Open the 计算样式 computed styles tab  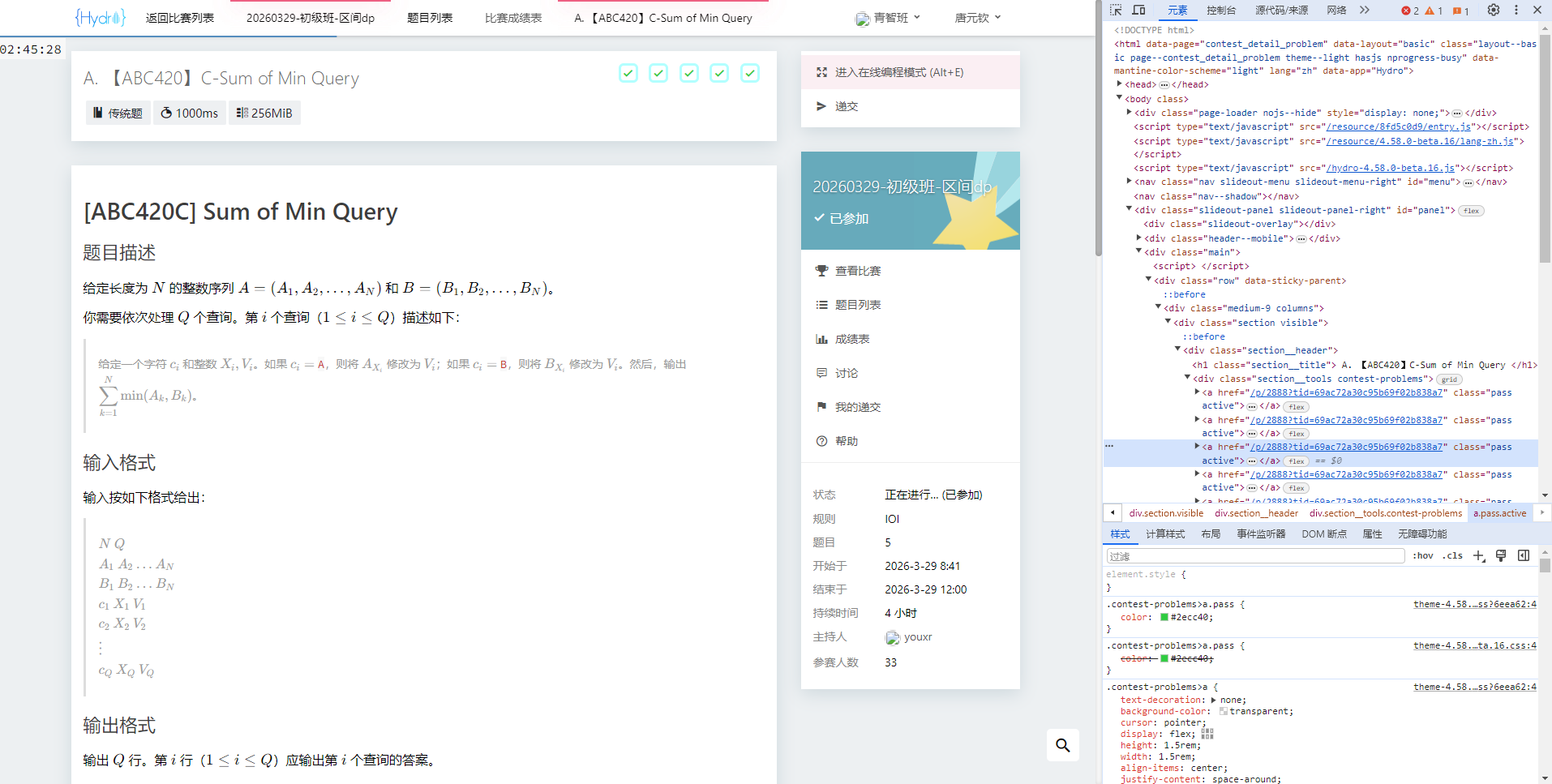coord(1164,533)
